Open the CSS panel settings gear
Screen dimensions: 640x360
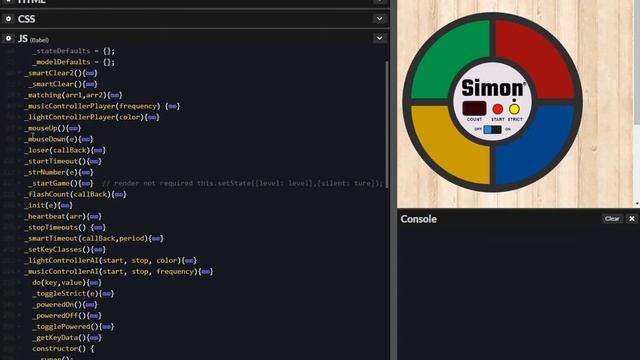[8, 19]
